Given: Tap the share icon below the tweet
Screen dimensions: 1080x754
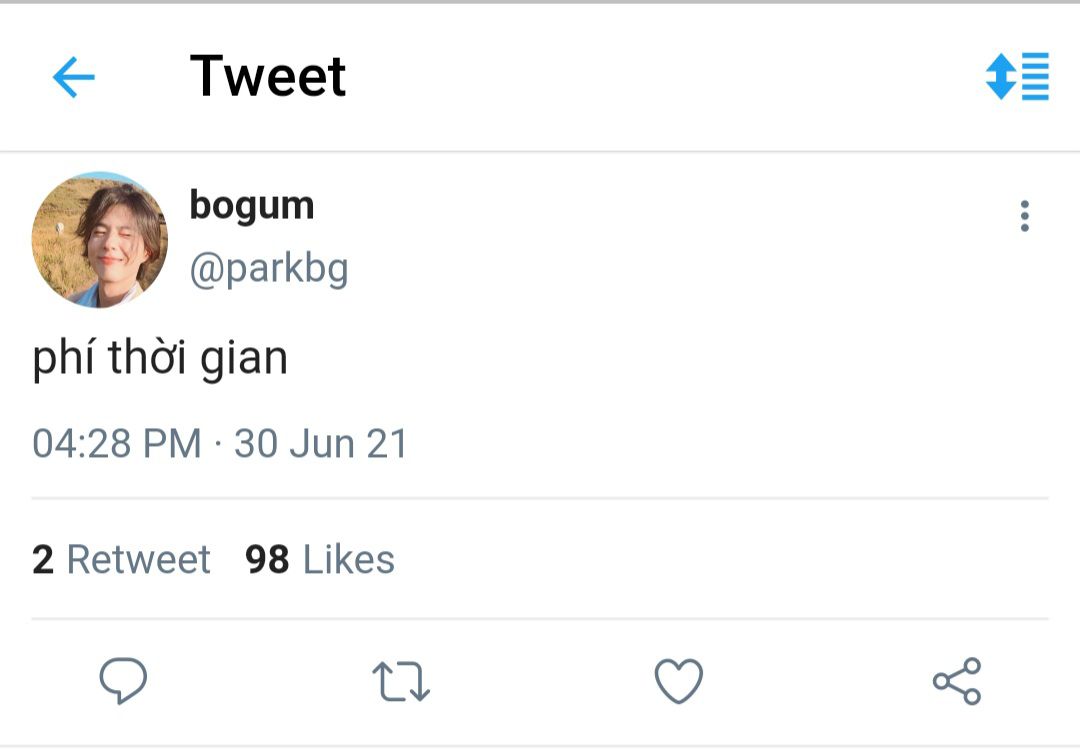Looking at the screenshot, I should coord(957,680).
